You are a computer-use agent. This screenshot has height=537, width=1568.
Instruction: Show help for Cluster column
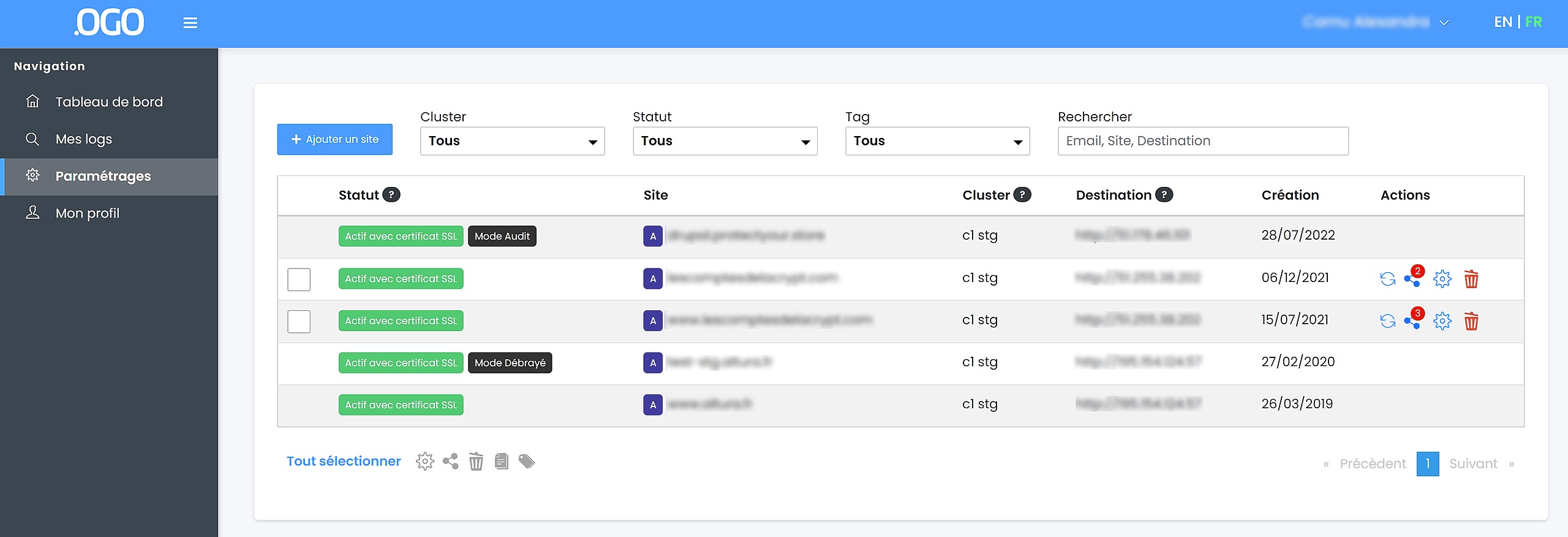point(1022,195)
